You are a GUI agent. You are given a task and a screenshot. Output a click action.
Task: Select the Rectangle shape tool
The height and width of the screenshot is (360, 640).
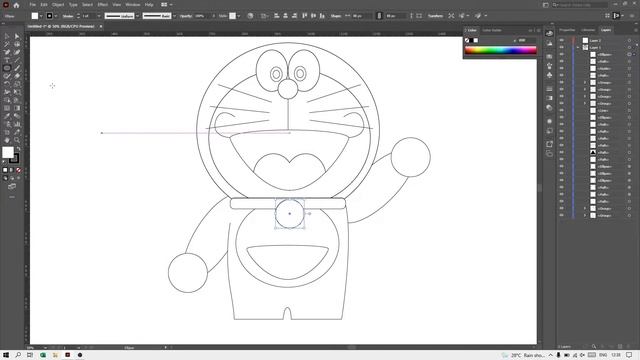click(x=7, y=68)
